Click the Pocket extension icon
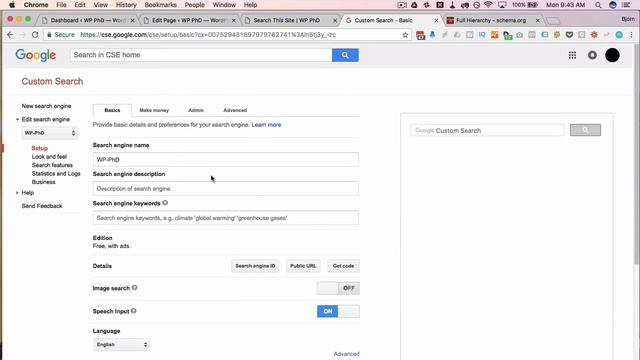This screenshot has width=640, height=360. (569, 35)
